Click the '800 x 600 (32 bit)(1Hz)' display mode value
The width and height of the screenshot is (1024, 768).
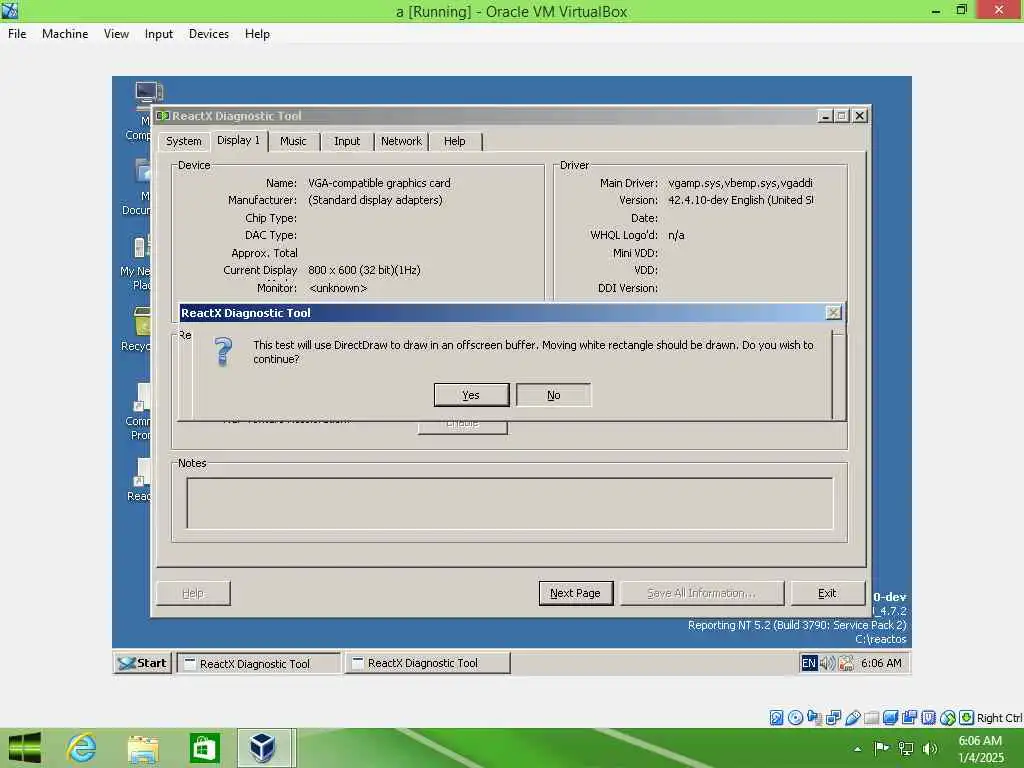[364, 270]
